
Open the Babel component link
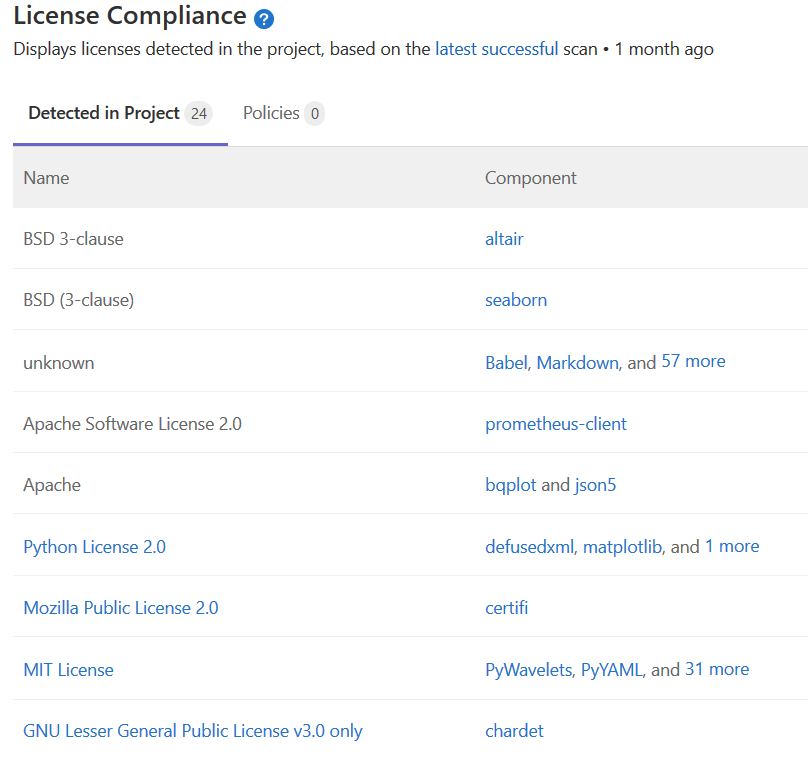(x=505, y=362)
